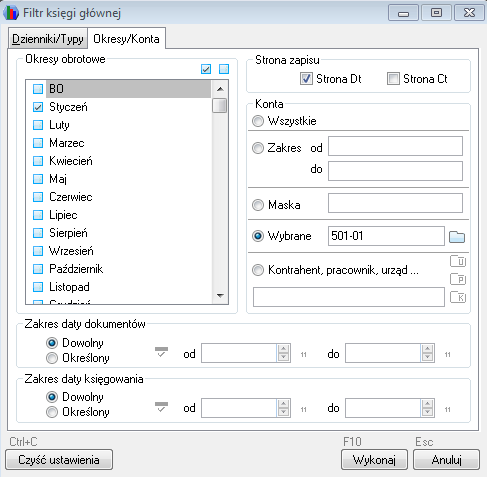Click the periods list scroll up arrow
This screenshot has width=487, height=477.
(220, 89)
